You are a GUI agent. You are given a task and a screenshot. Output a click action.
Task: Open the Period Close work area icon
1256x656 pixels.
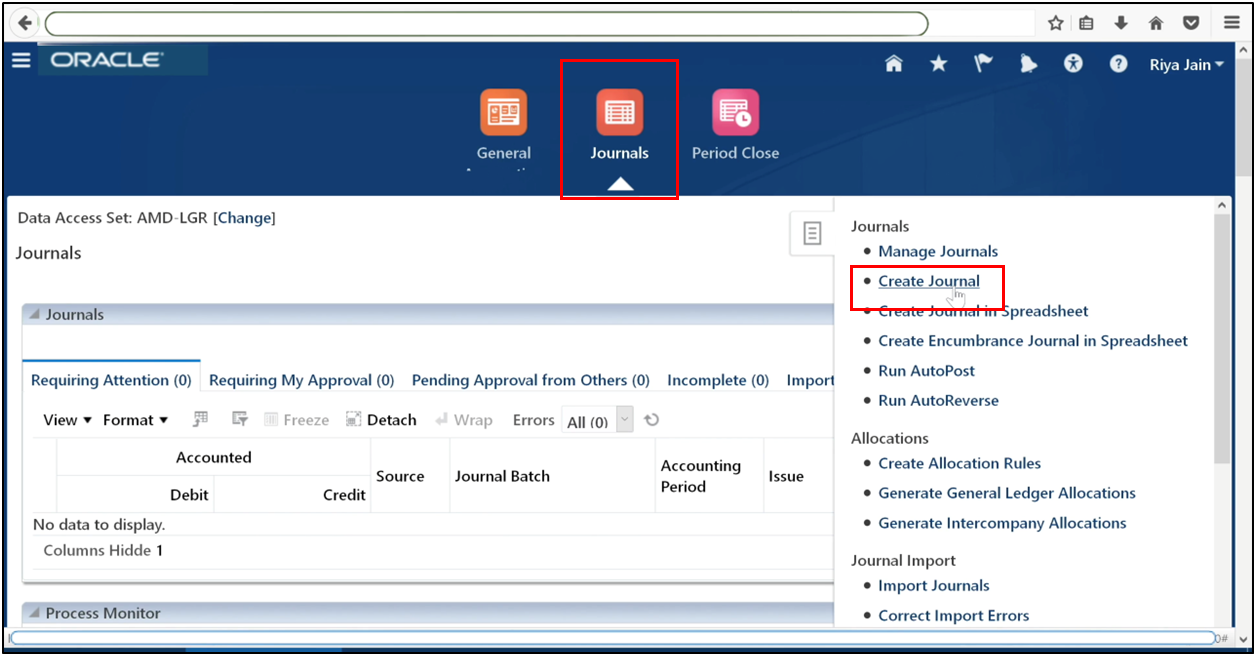735,112
